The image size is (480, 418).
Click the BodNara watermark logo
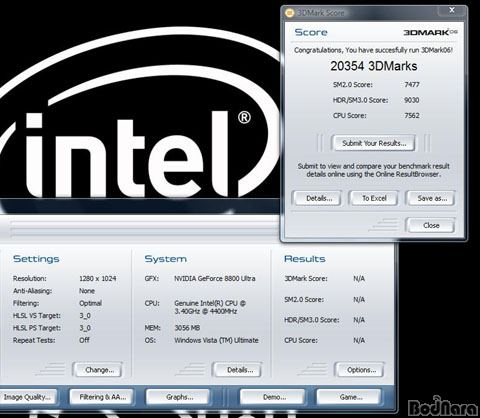pyautogui.click(x=443, y=407)
